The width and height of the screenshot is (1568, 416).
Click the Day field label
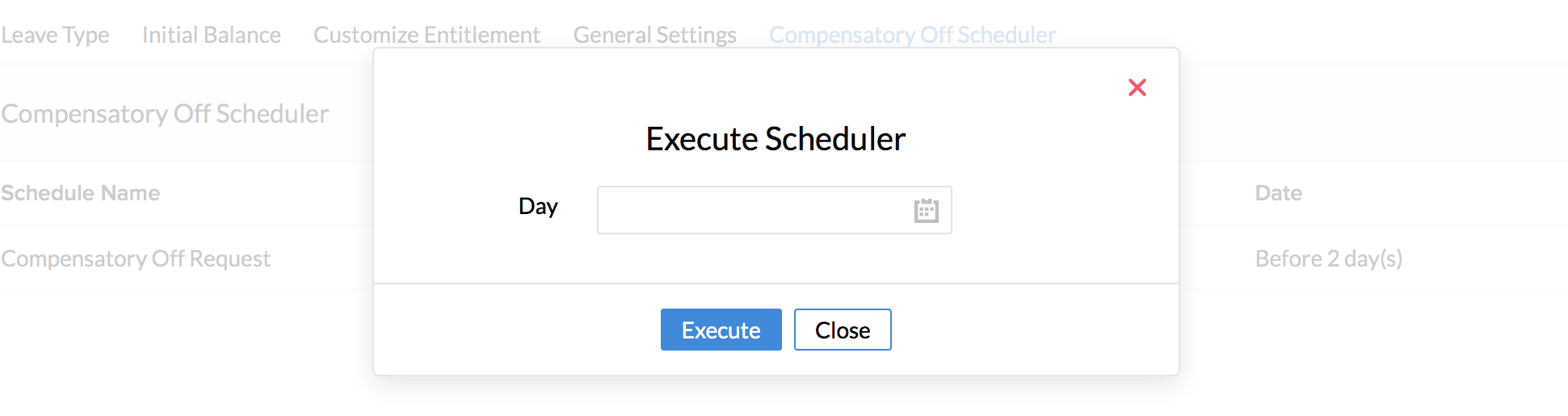click(x=538, y=207)
